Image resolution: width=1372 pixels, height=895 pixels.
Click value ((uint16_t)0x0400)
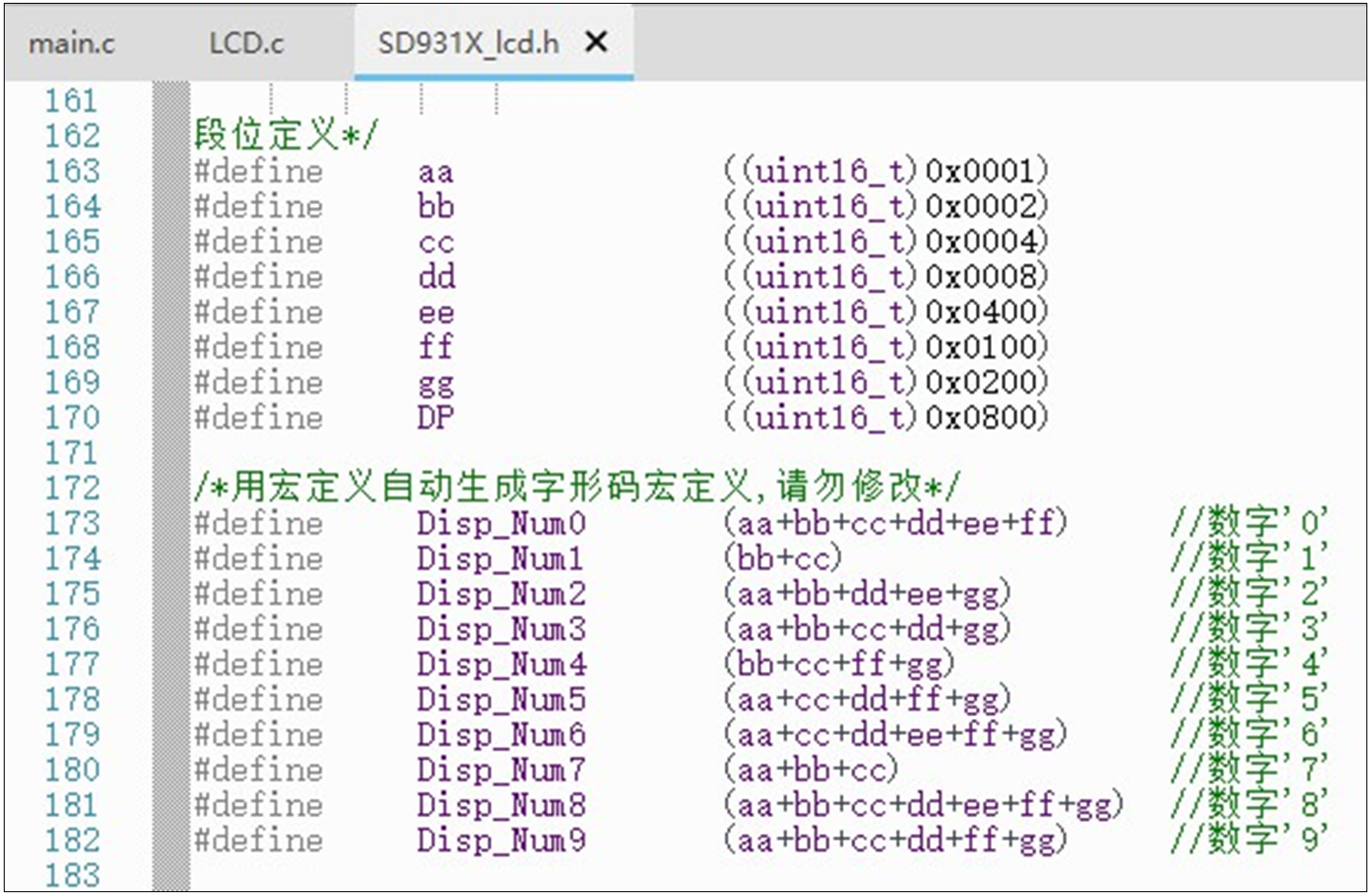point(885,311)
